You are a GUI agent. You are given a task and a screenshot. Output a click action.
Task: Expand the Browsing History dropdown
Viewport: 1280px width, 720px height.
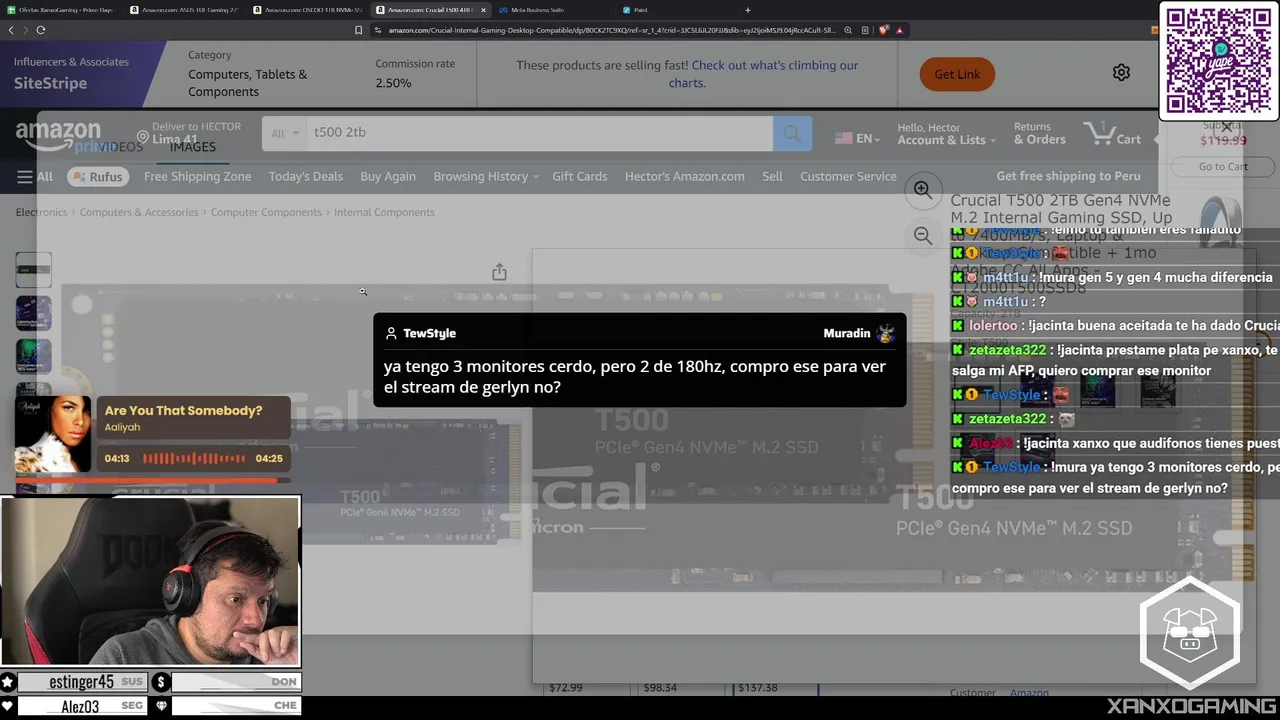pyautogui.click(x=485, y=176)
